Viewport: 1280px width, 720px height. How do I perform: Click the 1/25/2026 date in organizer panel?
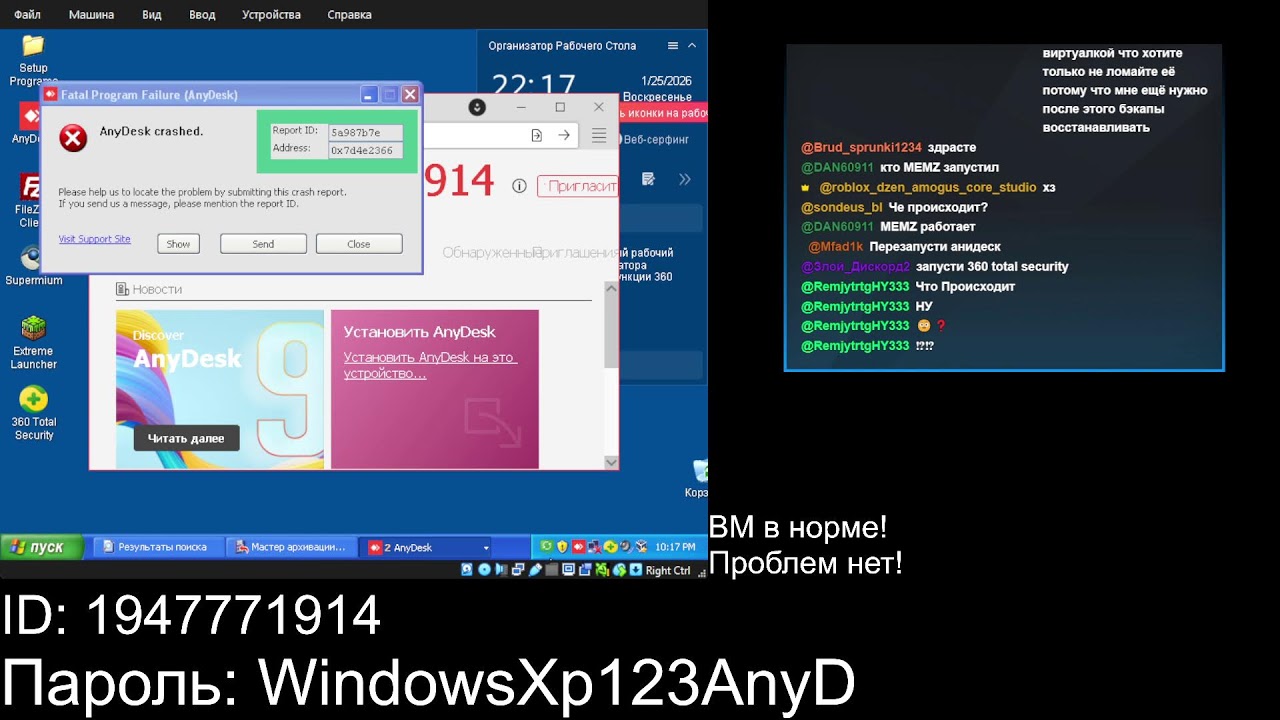(666, 81)
